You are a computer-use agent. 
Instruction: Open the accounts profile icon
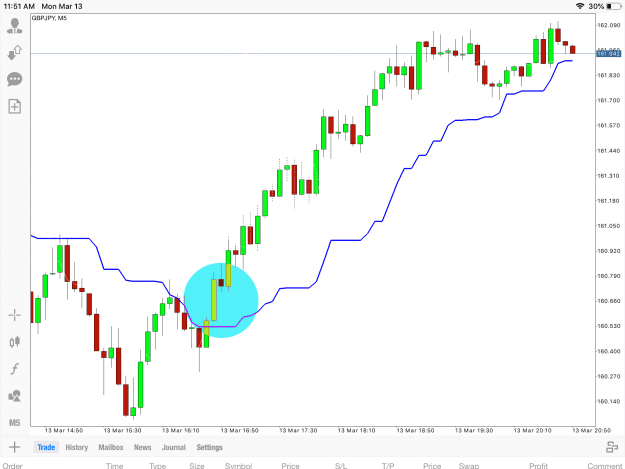coord(14,26)
